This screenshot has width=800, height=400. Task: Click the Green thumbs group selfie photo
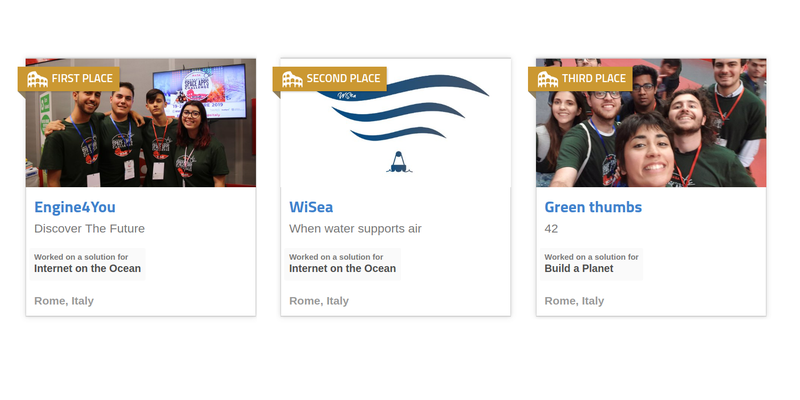point(651,122)
